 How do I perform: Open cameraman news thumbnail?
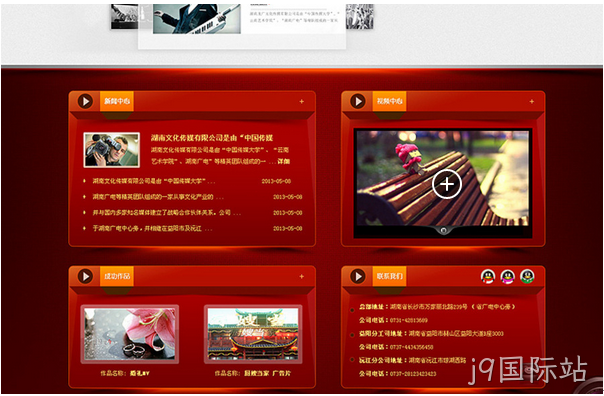[x=112, y=150]
